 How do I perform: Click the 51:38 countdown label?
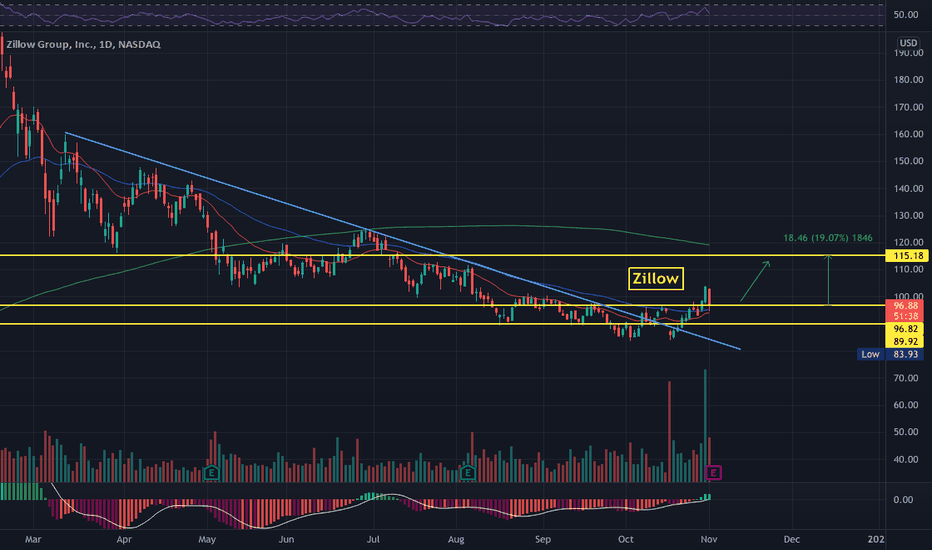(905, 316)
